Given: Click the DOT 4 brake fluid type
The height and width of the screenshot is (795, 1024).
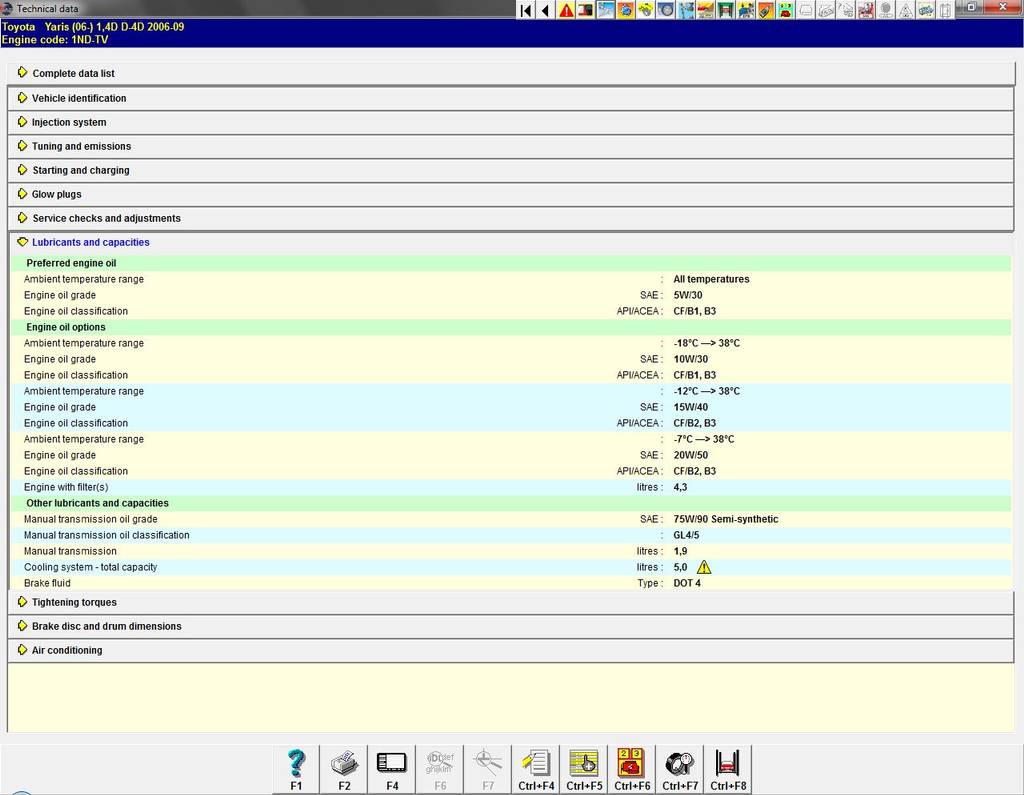Looking at the screenshot, I should pyautogui.click(x=687, y=583).
